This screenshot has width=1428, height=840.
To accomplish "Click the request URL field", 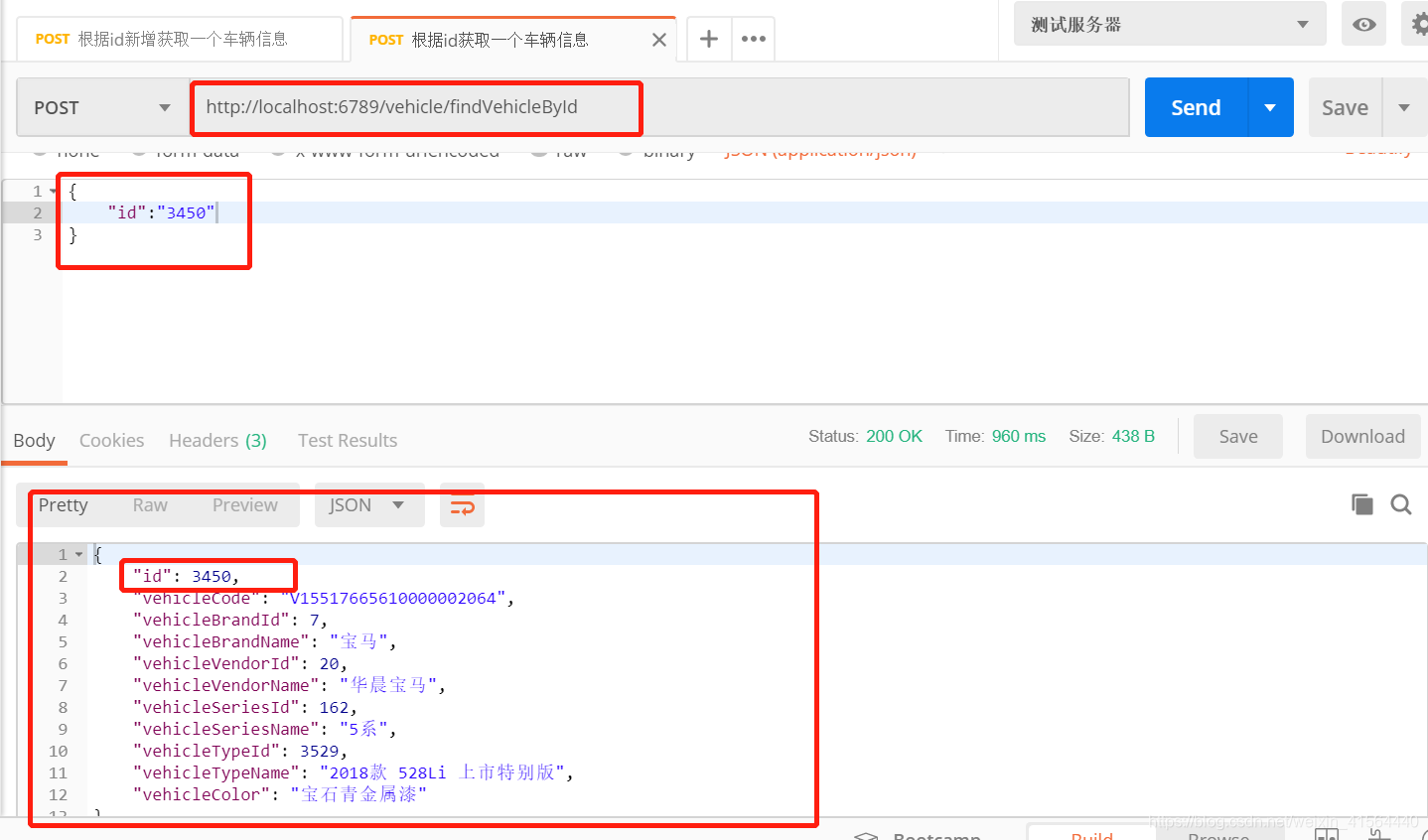I will (x=659, y=107).
